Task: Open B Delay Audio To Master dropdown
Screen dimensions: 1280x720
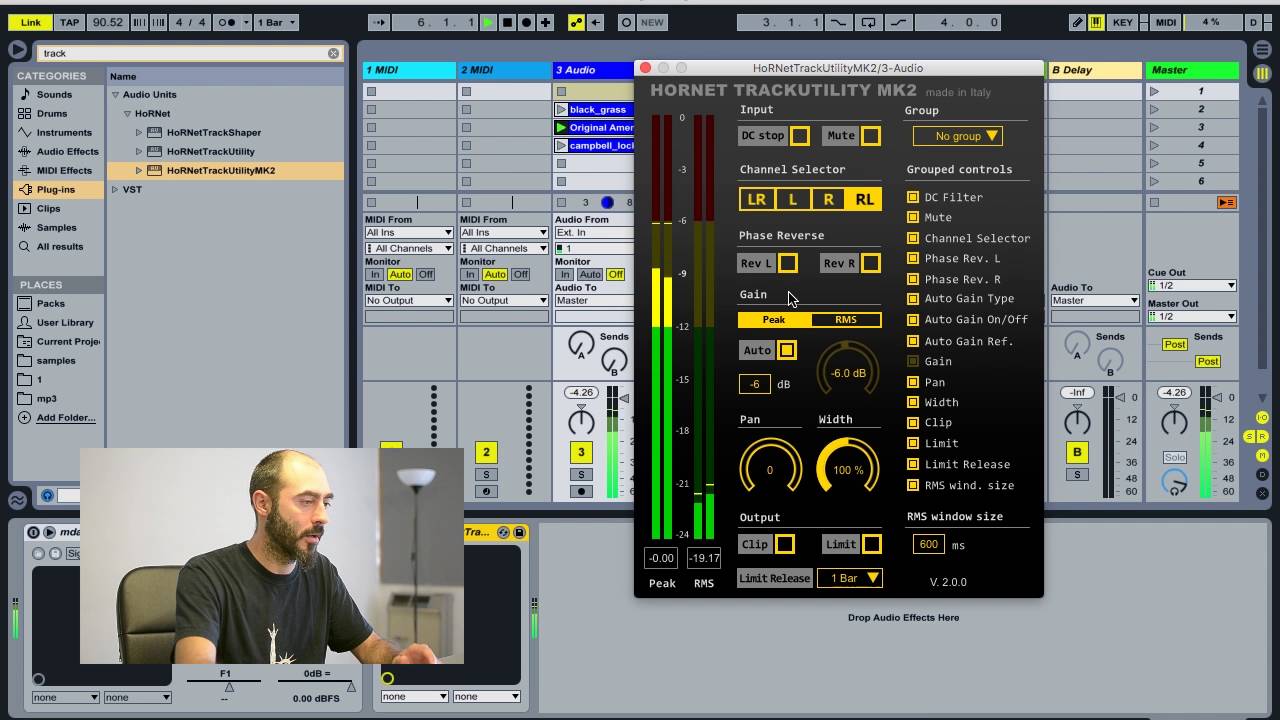Action: point(1094,300)
